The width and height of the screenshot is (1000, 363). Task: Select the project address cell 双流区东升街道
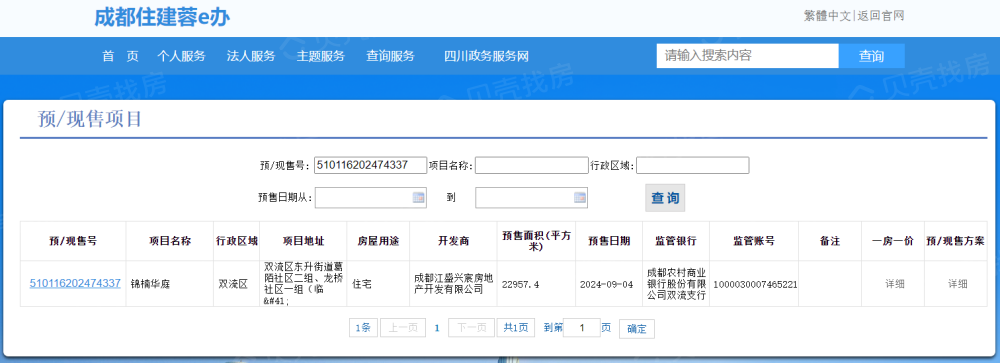(303, 283)
